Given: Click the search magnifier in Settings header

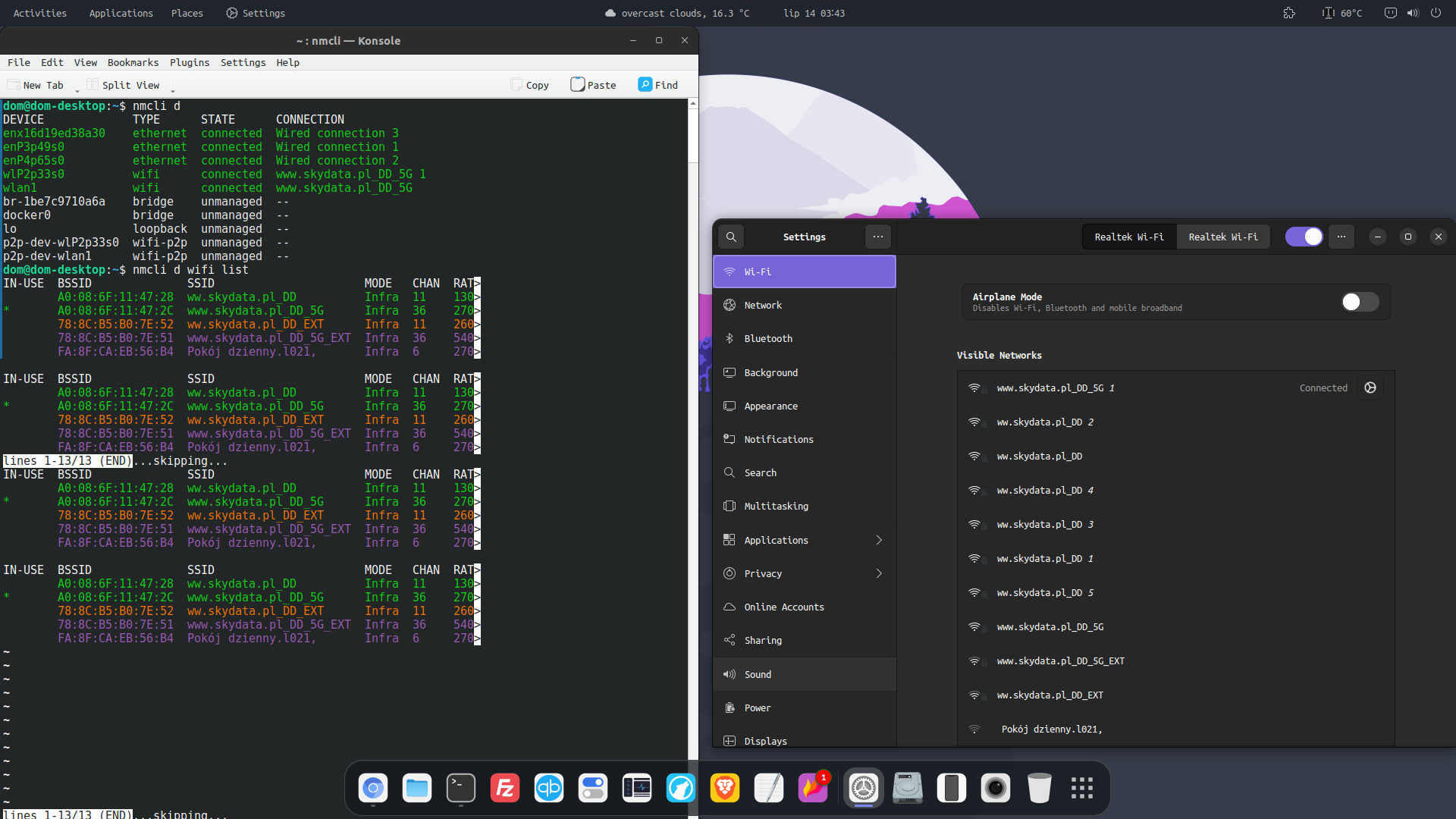Looking at the screenshot, I should 730,236.
